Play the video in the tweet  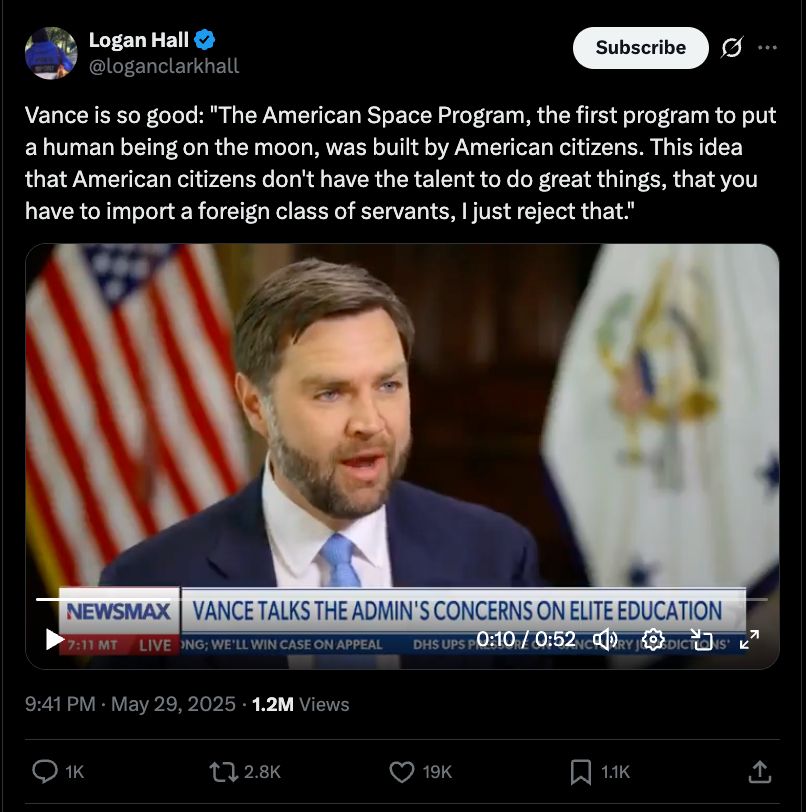(x=55, y=639)
